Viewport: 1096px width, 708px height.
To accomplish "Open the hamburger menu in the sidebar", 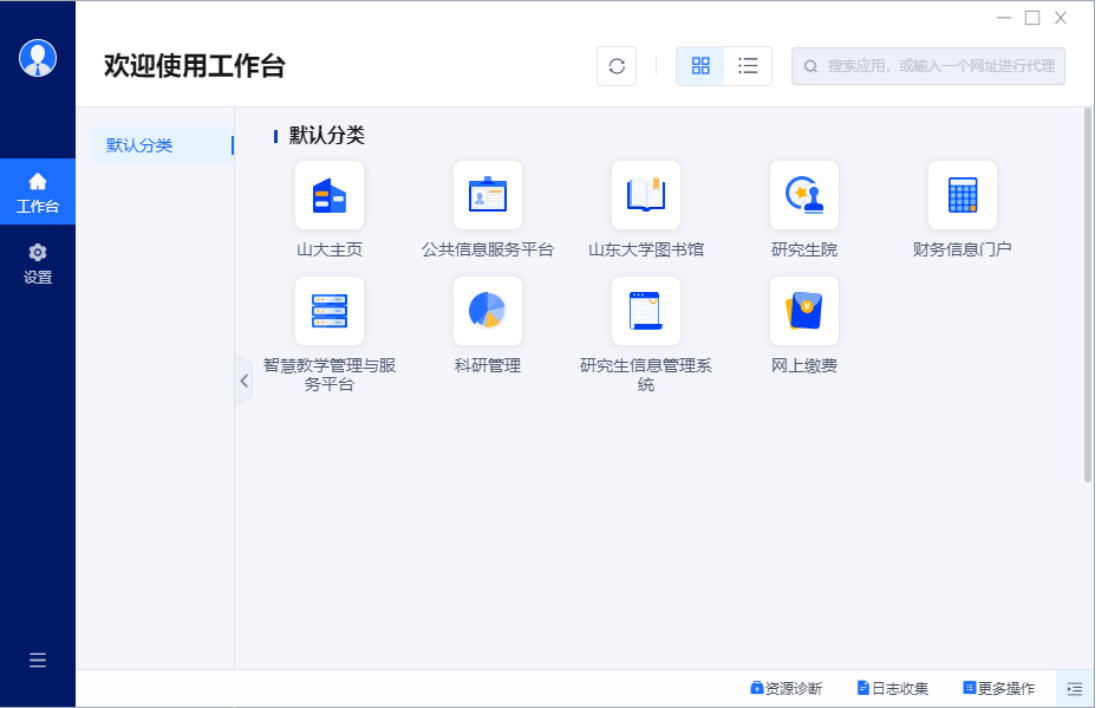I will coord(38,660).
